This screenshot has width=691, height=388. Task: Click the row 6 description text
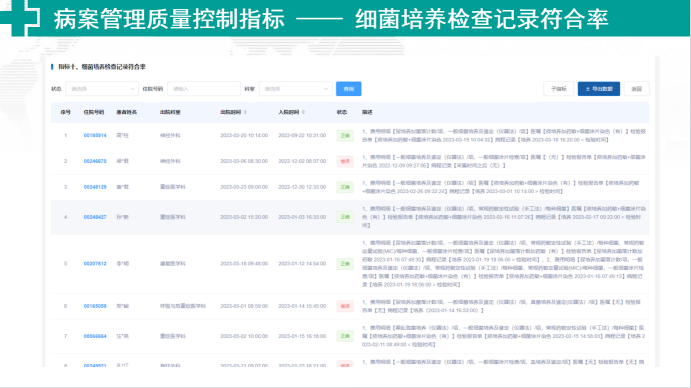click(502, 306)
